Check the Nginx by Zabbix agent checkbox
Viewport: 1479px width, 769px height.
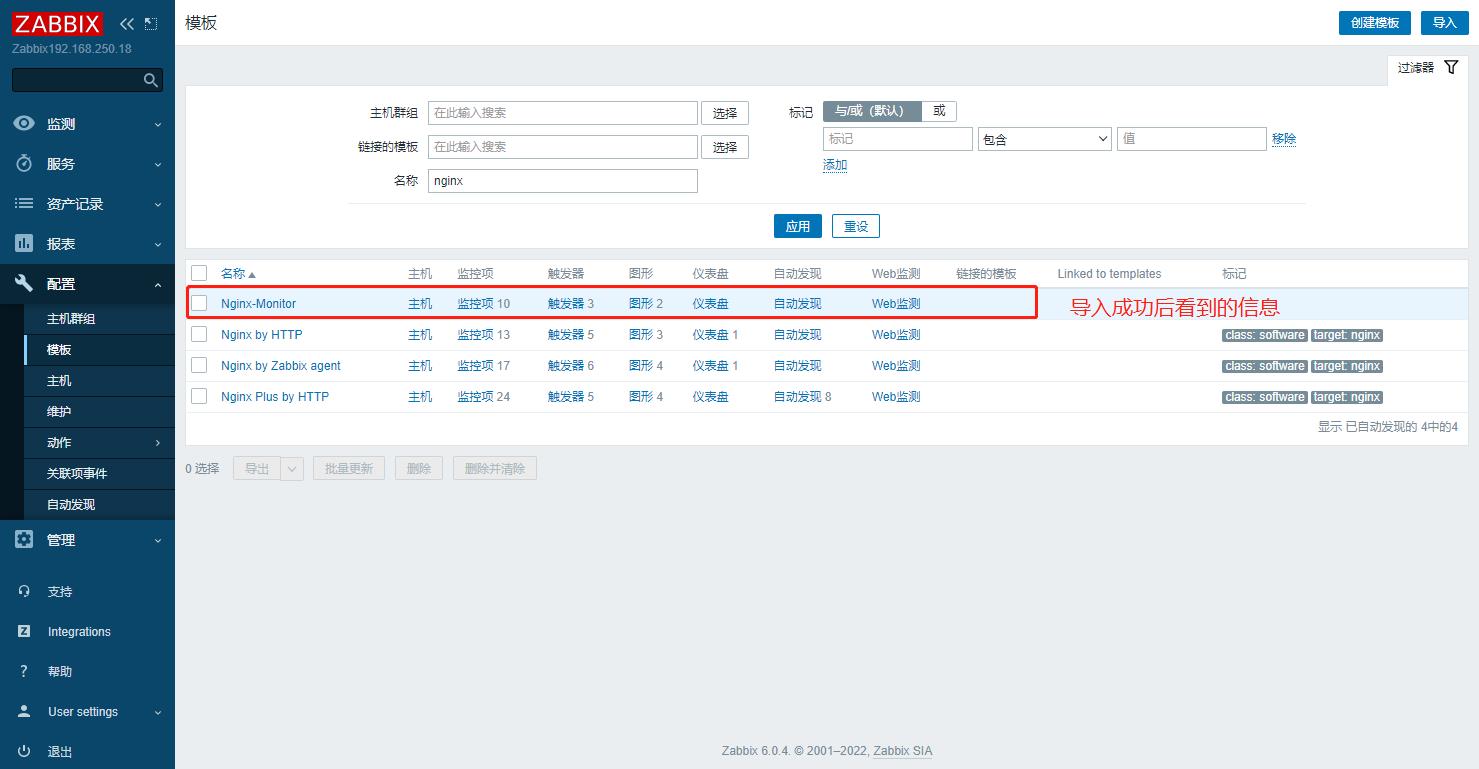199,365
